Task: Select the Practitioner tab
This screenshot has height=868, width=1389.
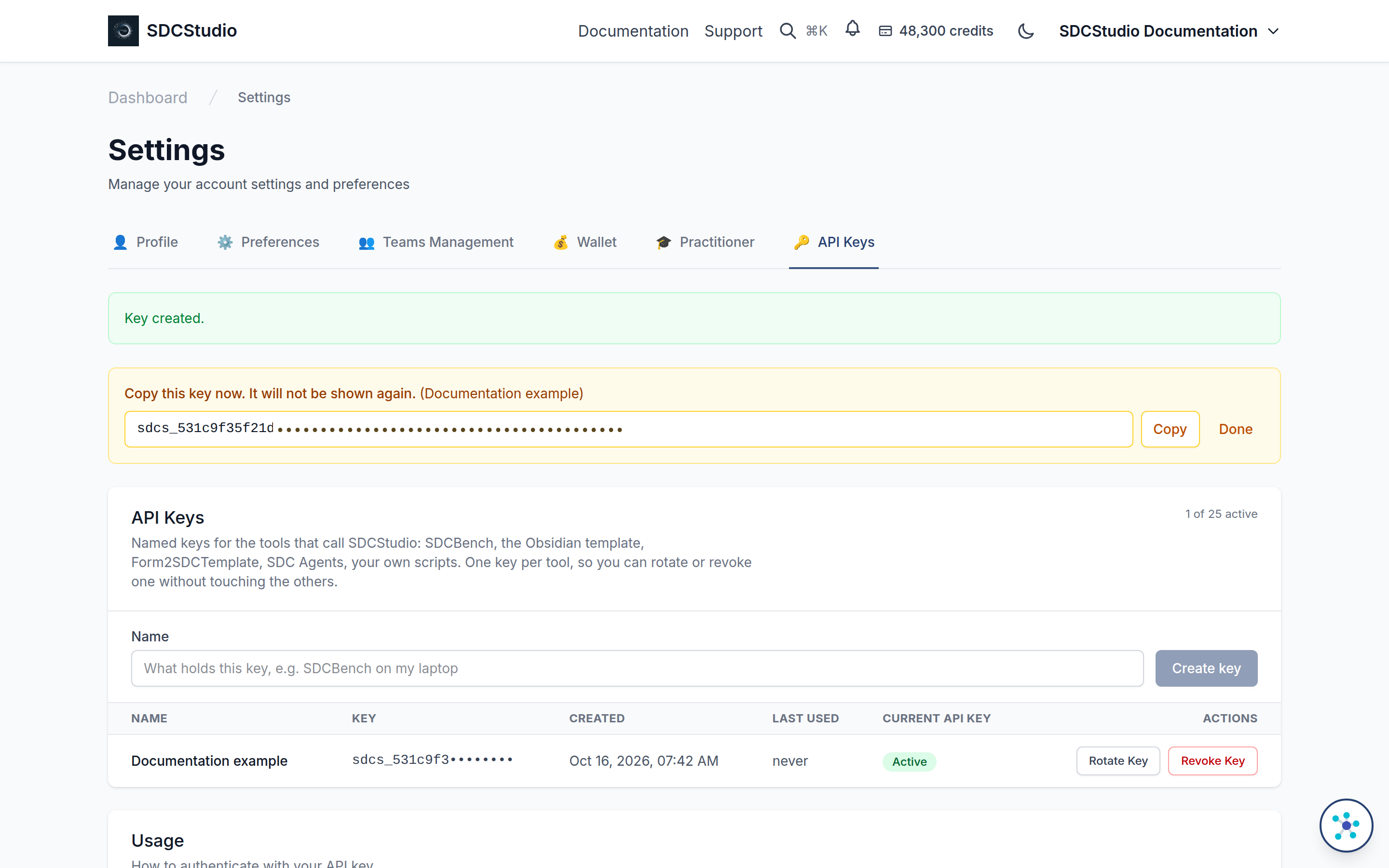Action: pos(705,242)
